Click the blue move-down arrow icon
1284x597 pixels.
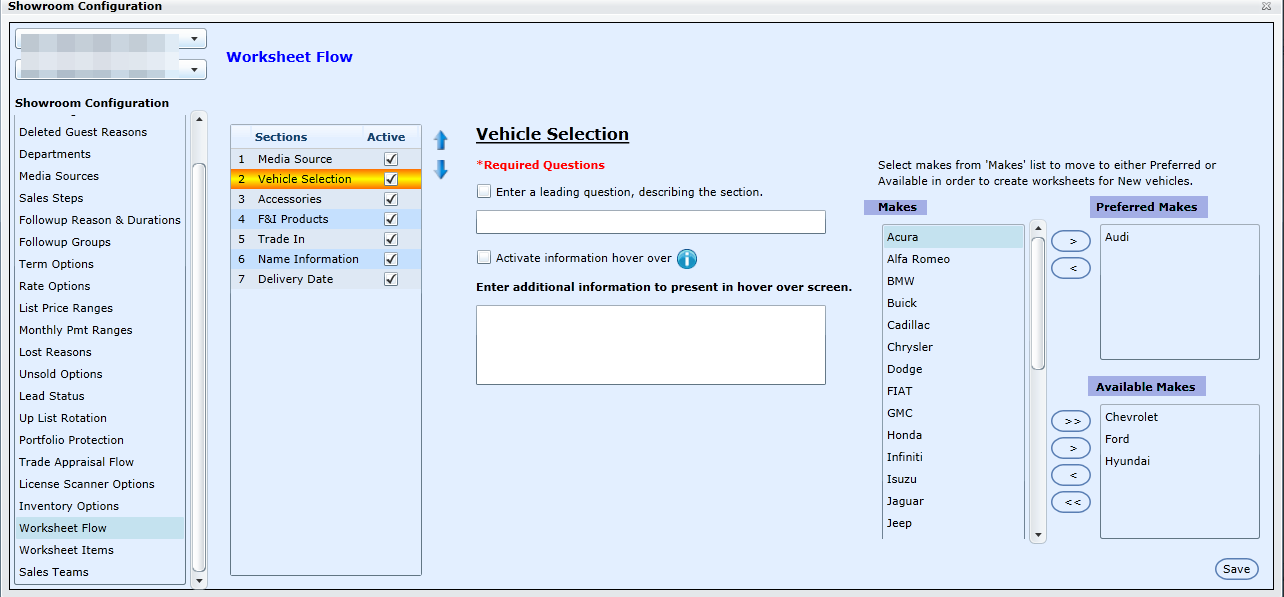(x=441, y=170)
